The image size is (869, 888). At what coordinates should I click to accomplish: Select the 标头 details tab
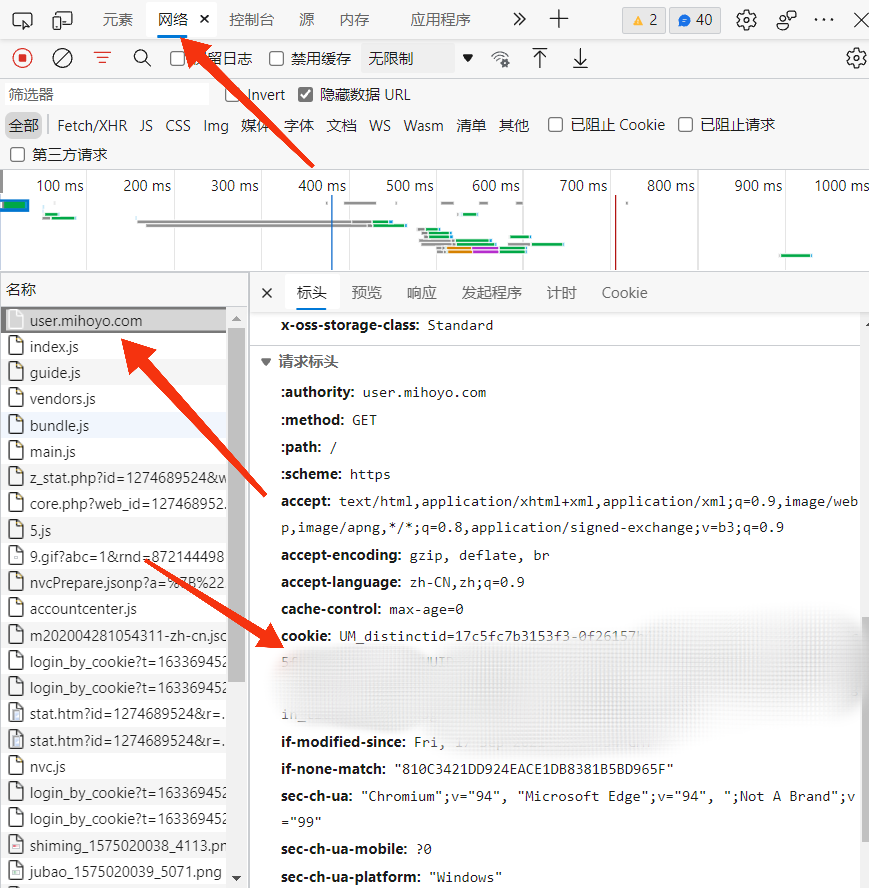tap(311, 293)
